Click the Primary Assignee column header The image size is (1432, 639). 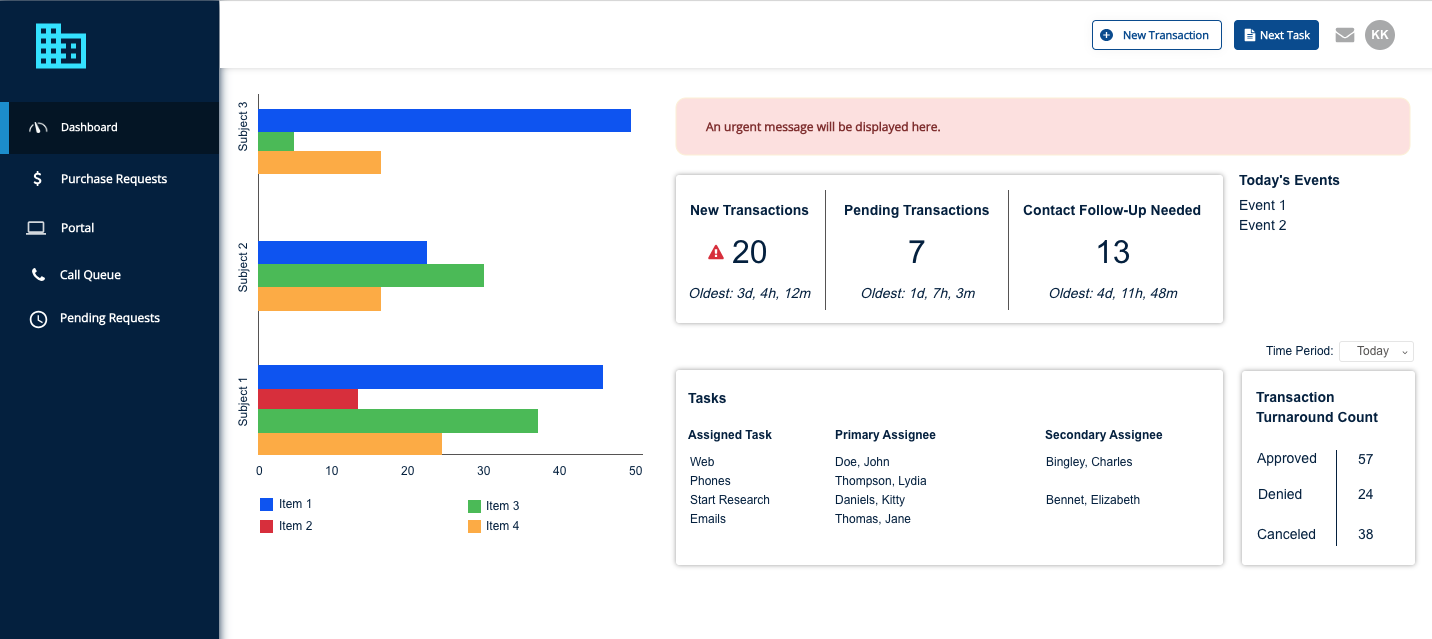(885, 435)
